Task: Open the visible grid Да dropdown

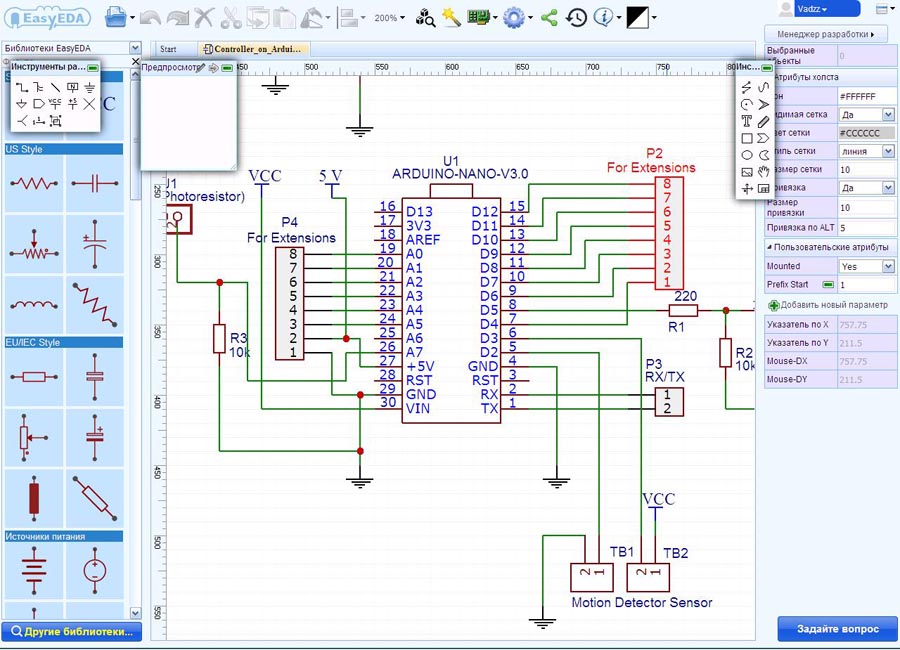Action: (888, 114)
